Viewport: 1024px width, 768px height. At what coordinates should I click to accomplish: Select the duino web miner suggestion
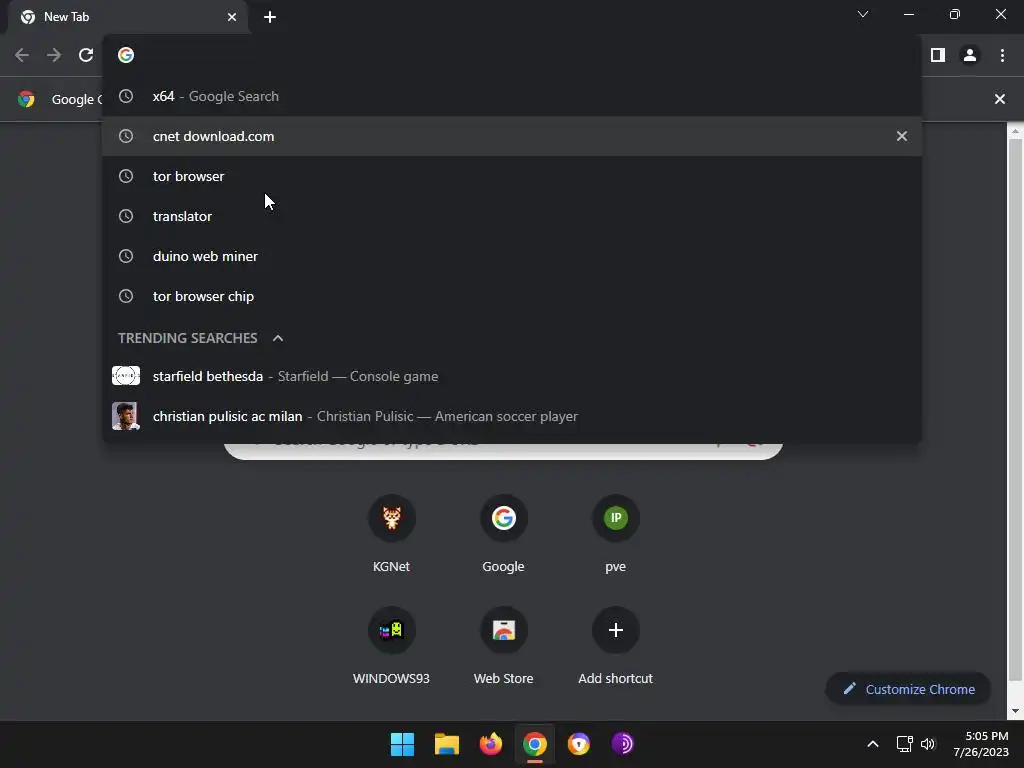512,256
